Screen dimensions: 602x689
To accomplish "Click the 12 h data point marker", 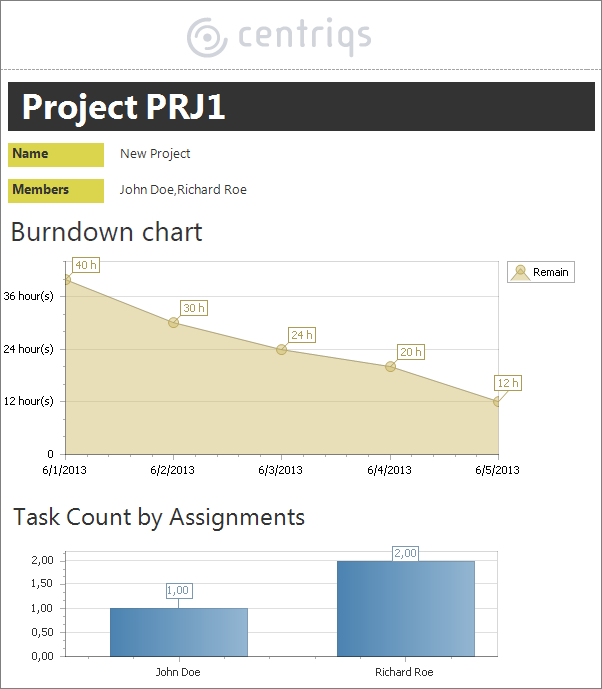I will 497,401.
